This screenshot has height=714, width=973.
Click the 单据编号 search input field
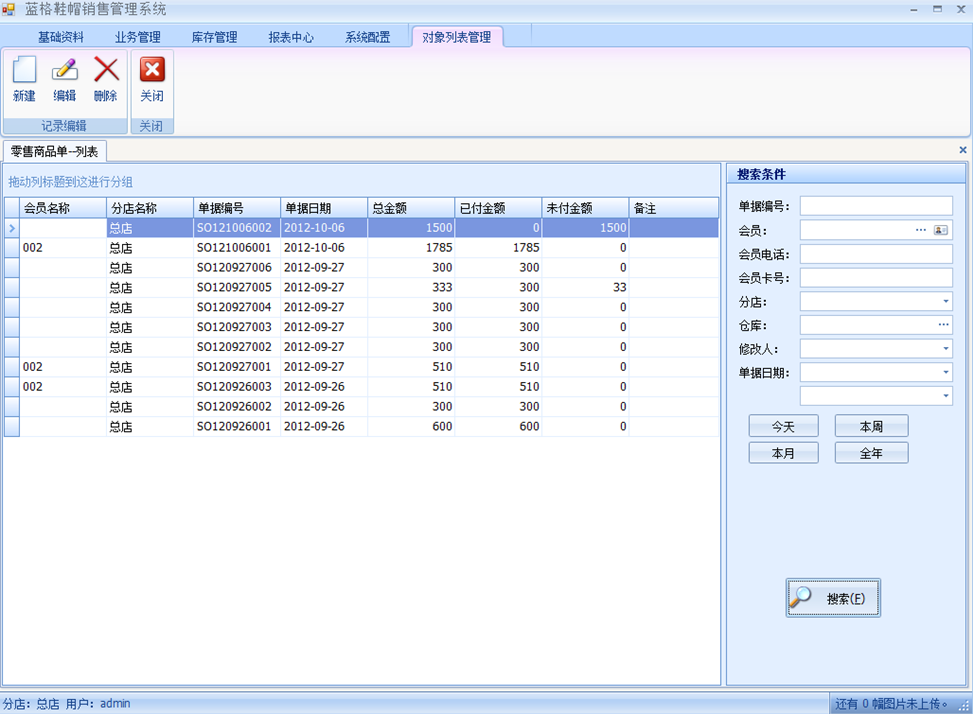876,206
